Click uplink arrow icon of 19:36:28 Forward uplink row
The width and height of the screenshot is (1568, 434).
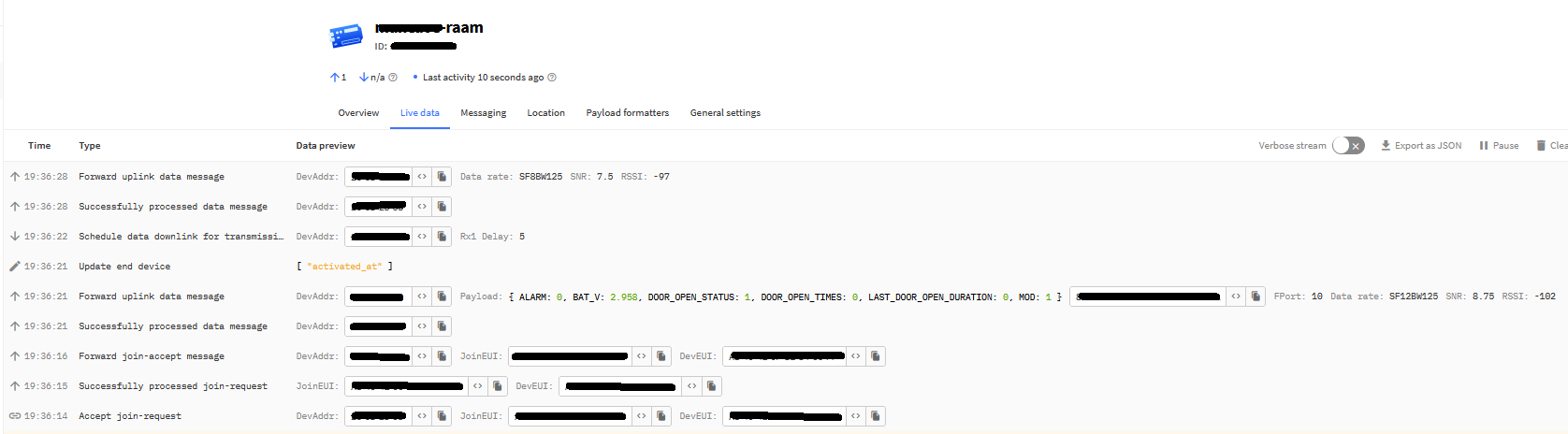[15, 177]
